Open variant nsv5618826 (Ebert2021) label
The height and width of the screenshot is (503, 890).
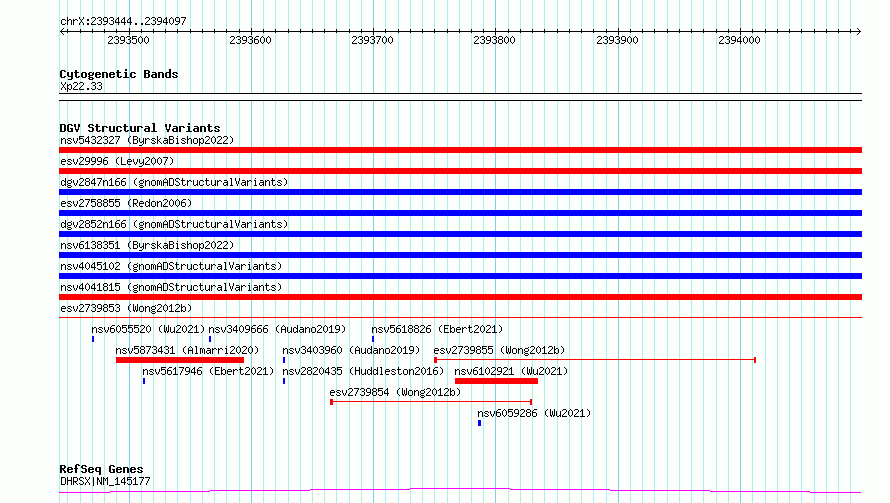(x=437, y=329)
